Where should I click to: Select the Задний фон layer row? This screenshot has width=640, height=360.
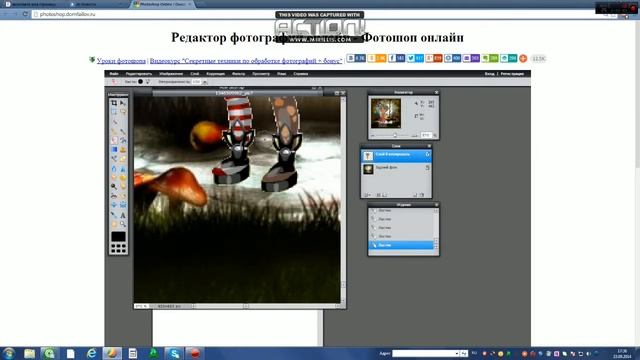pos(396,169)
